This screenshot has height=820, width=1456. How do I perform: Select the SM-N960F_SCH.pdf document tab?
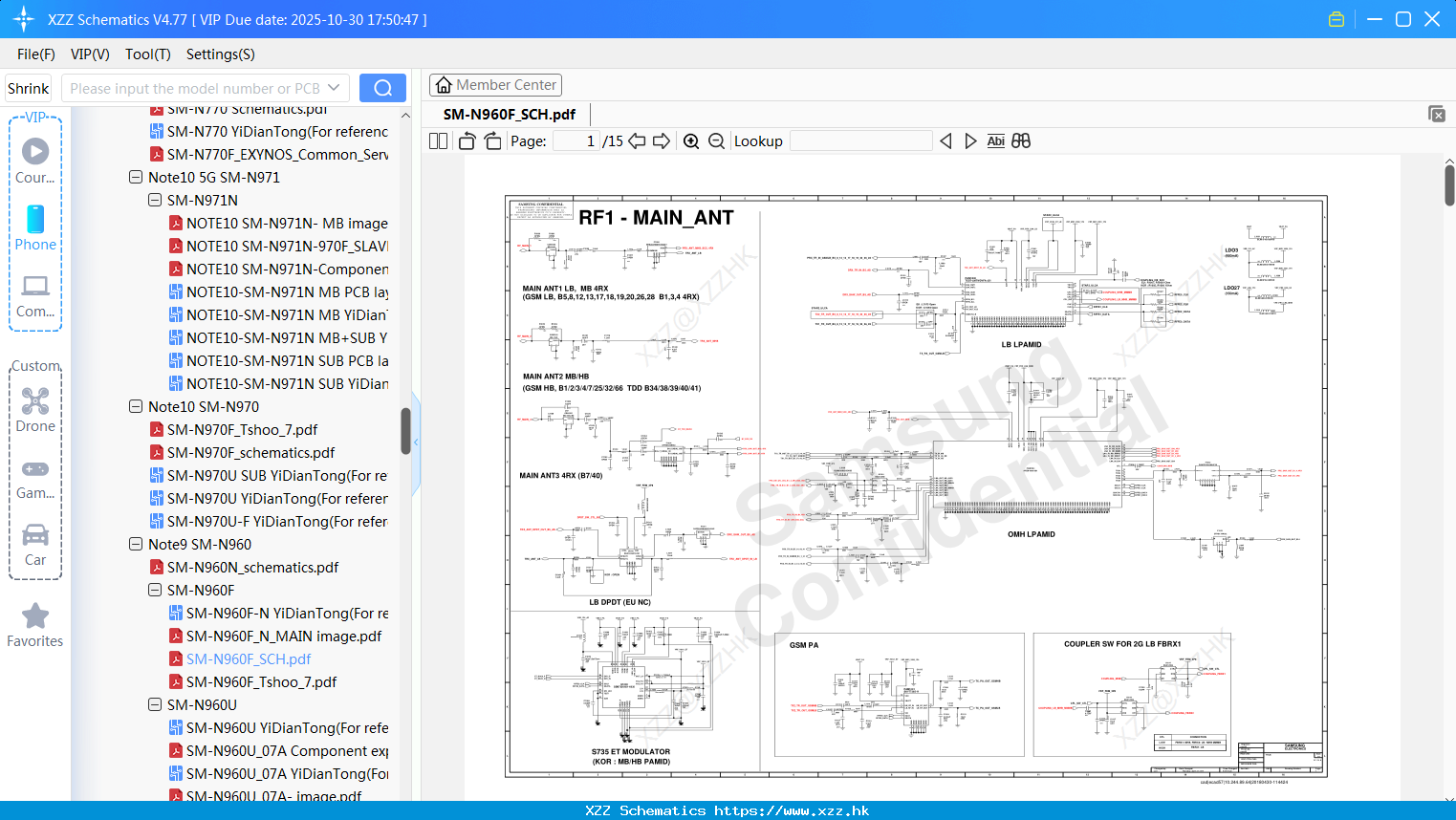click(510, 114)
